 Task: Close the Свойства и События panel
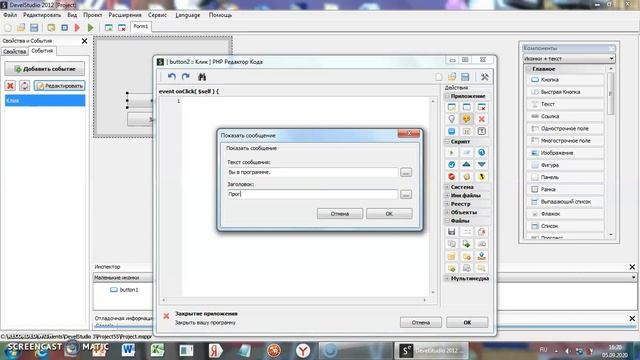[84, 41]
